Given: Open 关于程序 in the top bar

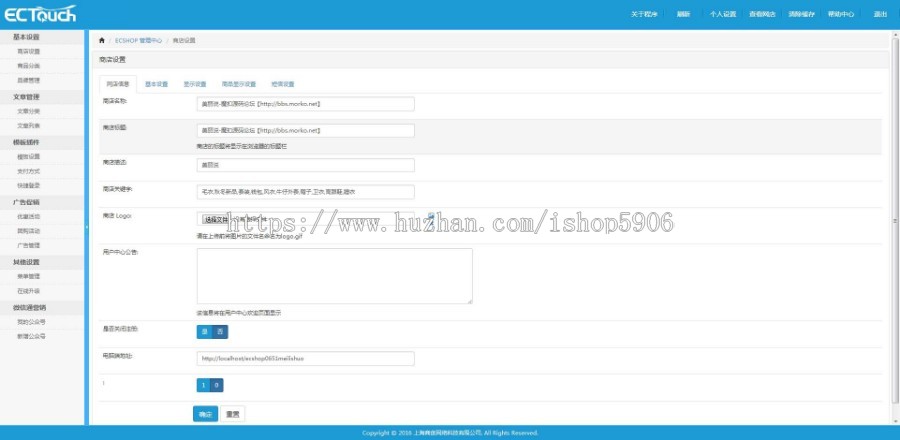Looking at the screenshot, I should tap(643, 14).
